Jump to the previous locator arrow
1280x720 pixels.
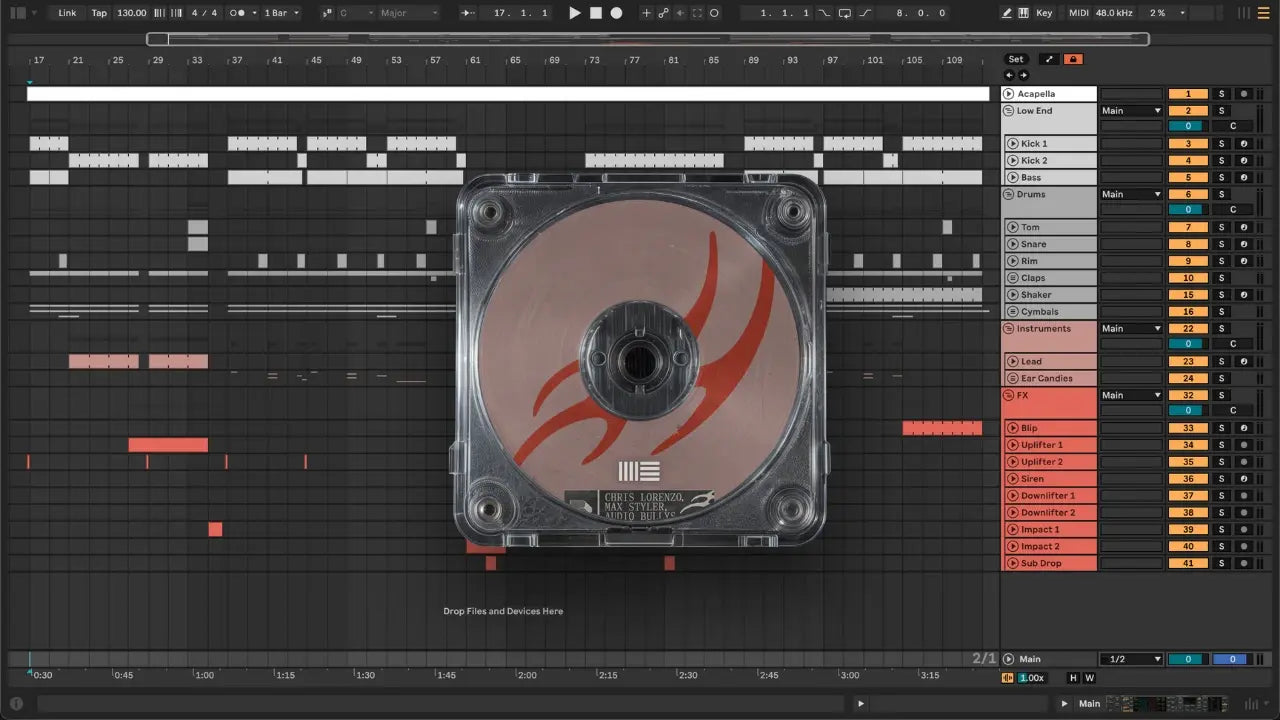click(x=1009, y=75)
